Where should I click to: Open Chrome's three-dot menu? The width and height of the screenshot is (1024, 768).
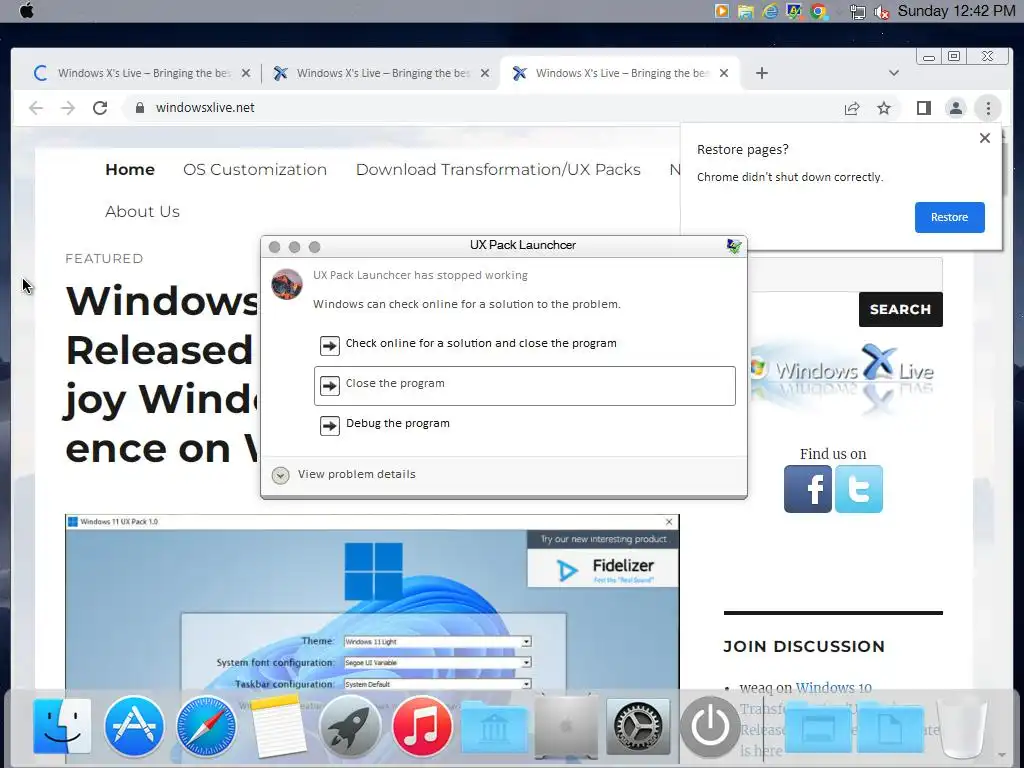(x=988, y=108)
